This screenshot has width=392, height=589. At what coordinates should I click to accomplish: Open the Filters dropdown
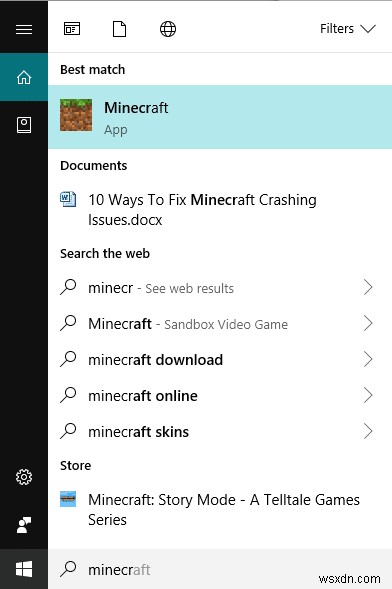click(x=348, y=29)
